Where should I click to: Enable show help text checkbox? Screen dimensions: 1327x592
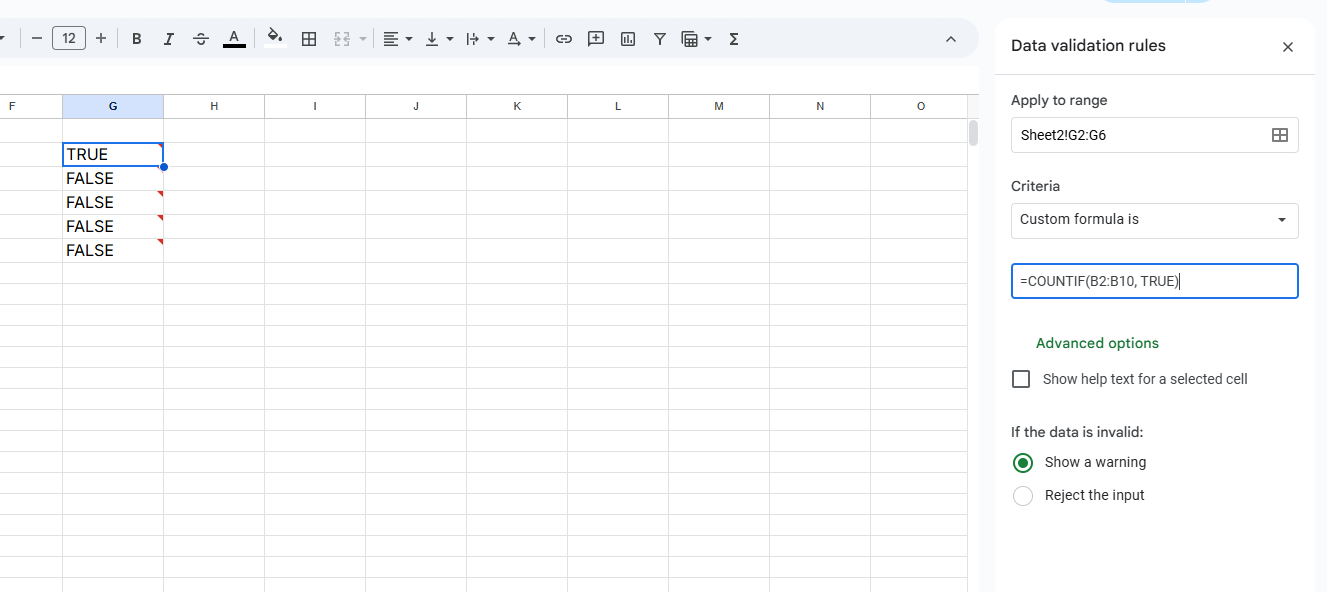(x=1021, y=379)
